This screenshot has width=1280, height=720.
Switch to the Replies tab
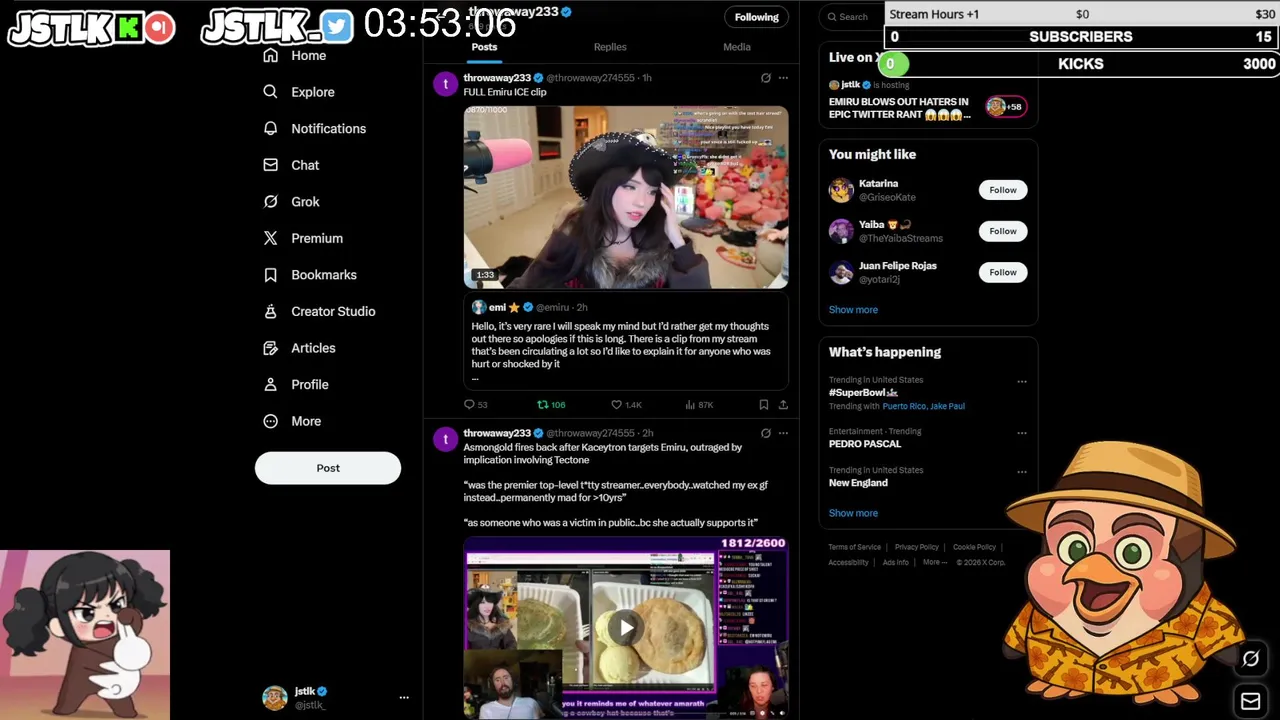[x=610, y=47]
